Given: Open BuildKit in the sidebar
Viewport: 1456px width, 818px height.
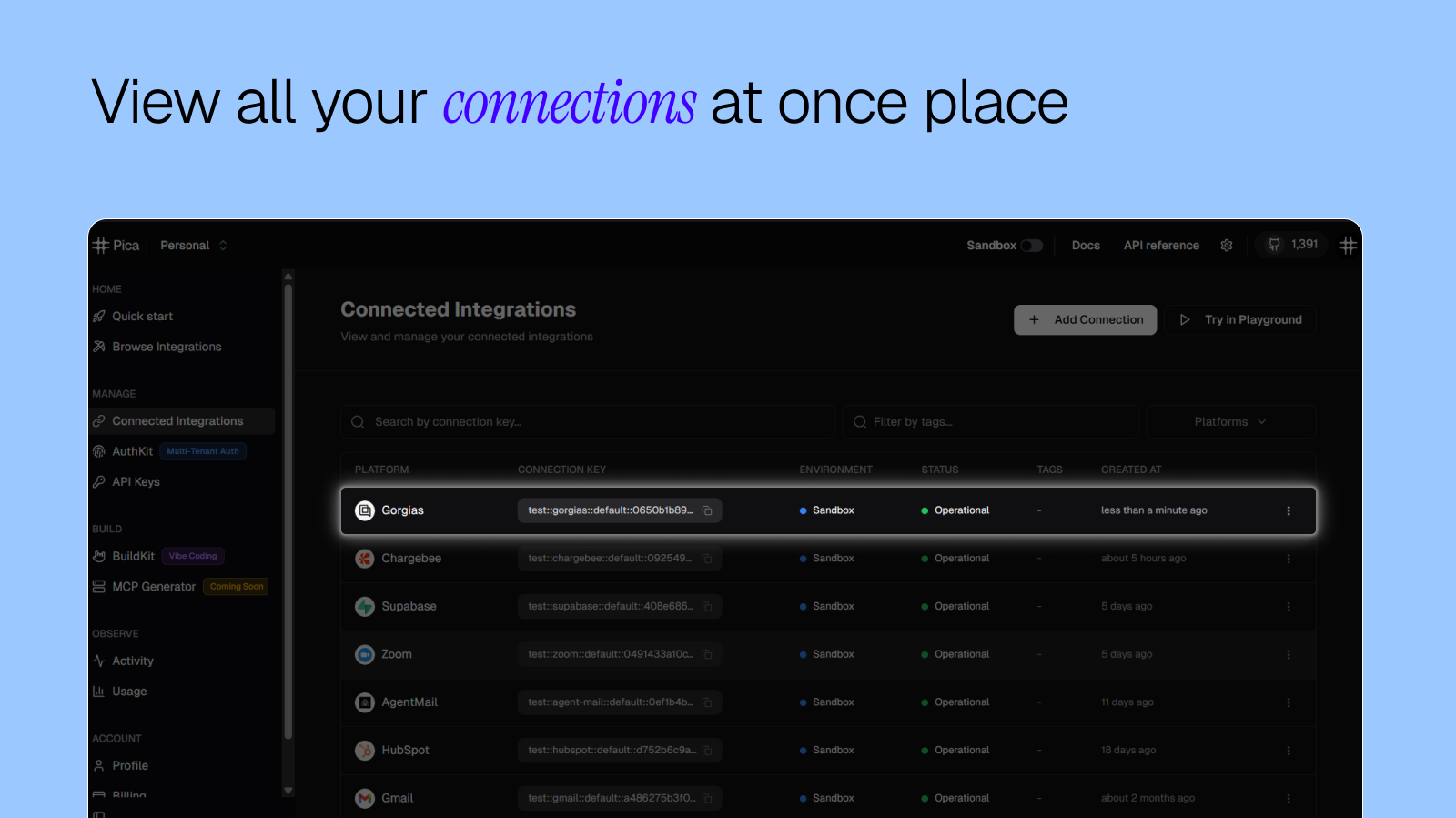Looking at the screenshot, I should point(124,556).
